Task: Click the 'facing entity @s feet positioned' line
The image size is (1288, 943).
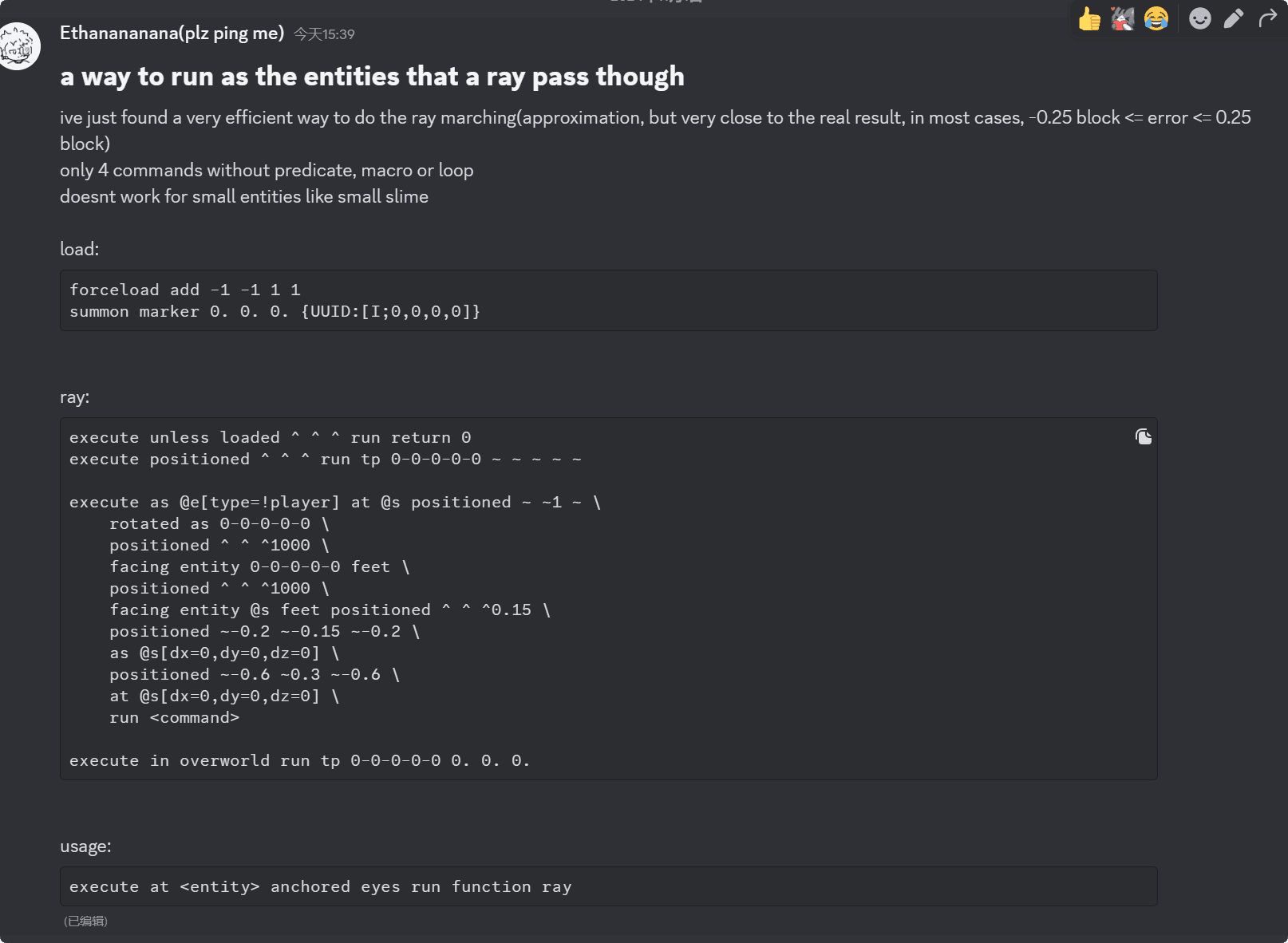Action: (x=330, y=610)
